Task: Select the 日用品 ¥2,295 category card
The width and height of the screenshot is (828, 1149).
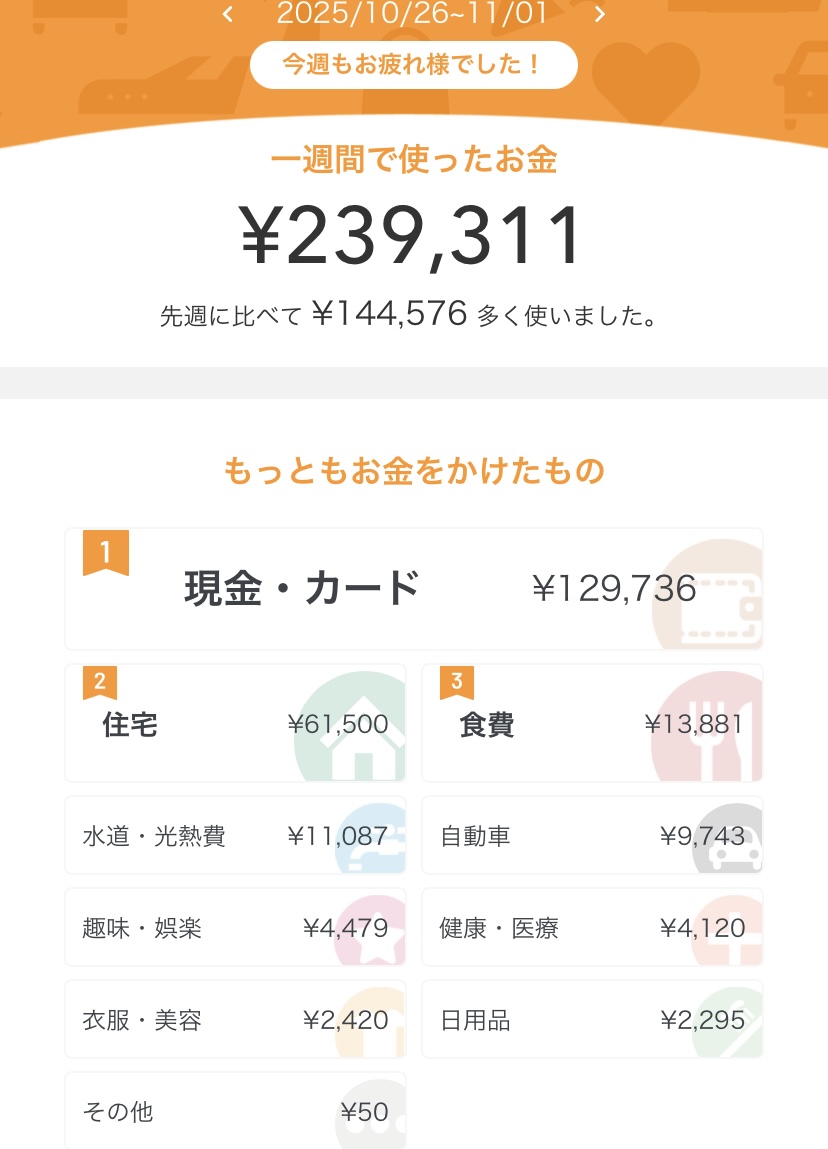Action: pos(592,1020)
